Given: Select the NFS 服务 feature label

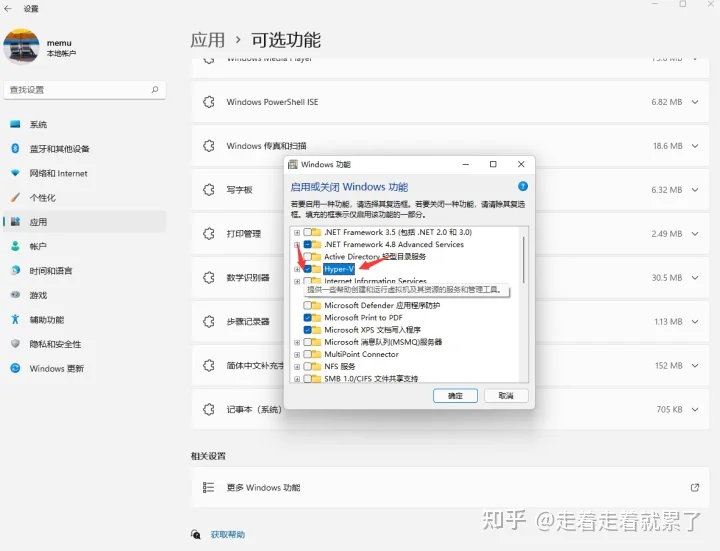Looking at the screenshot, I should pyautogui.click(x=340, y=366).
